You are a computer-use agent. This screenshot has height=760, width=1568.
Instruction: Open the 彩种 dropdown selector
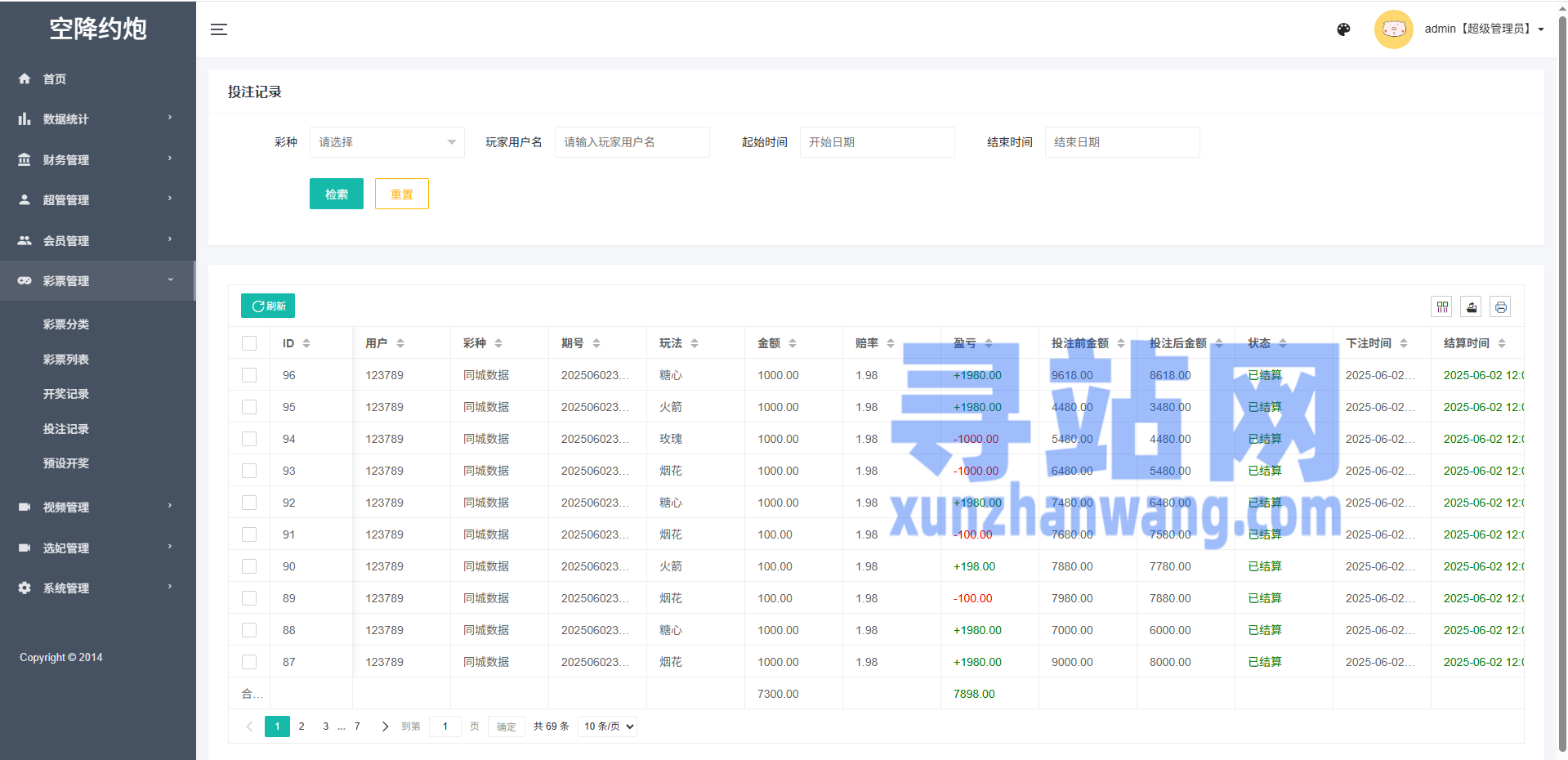click(x=386, y=142)
